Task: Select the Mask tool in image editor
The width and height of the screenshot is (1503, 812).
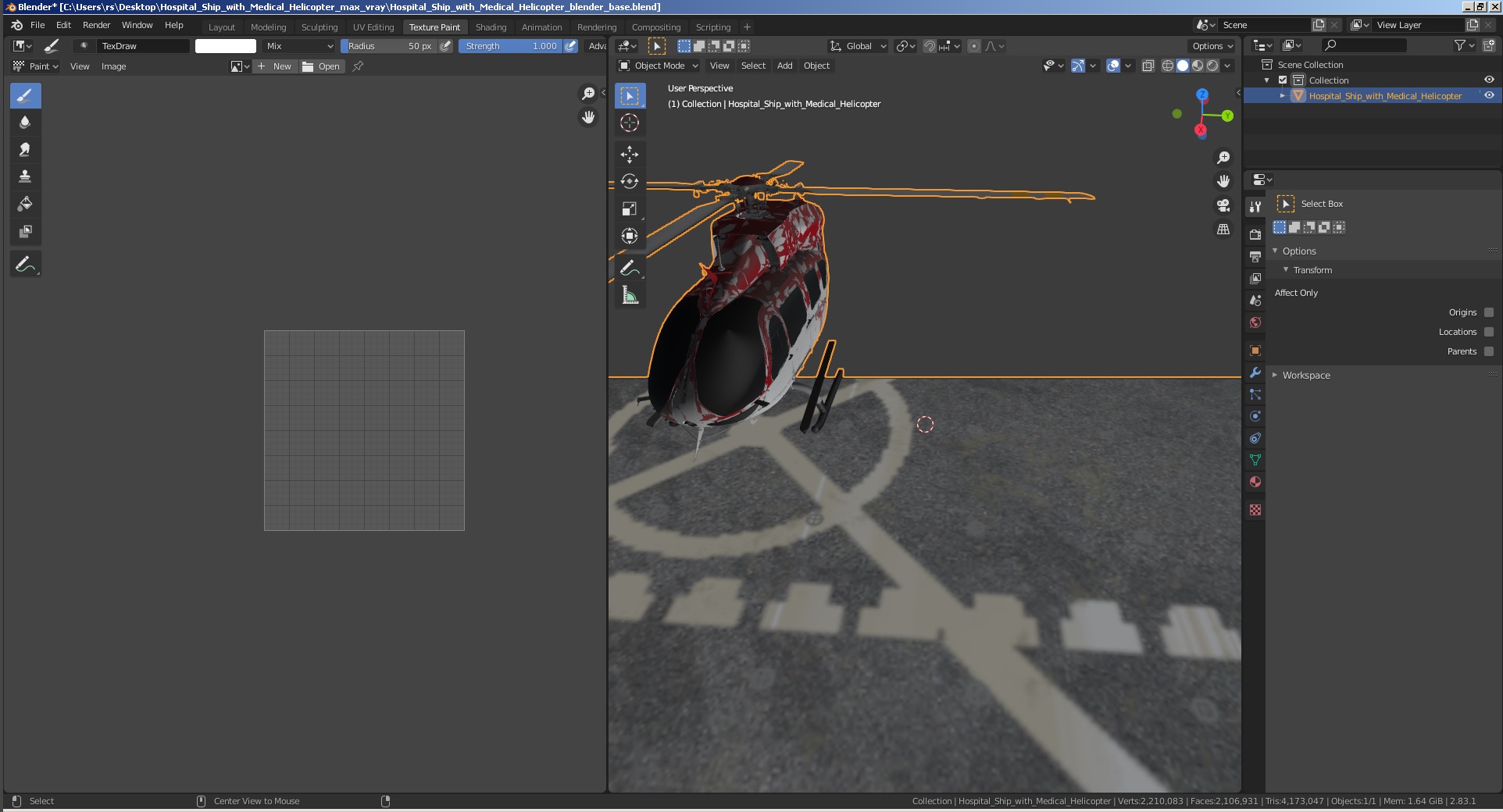Action: click(x=25, y=231)
